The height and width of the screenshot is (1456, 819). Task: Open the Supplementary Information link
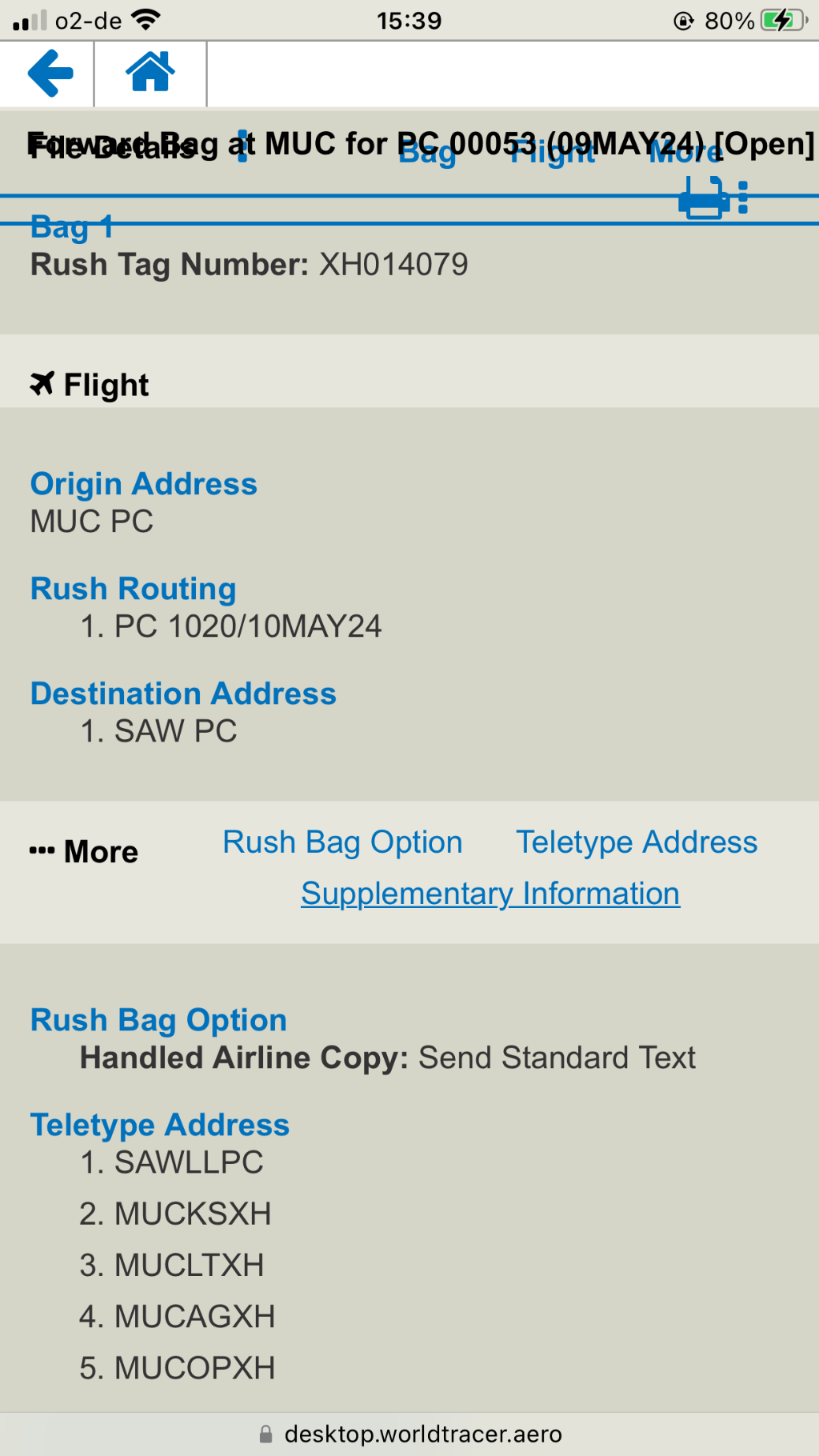coord(490,894)
